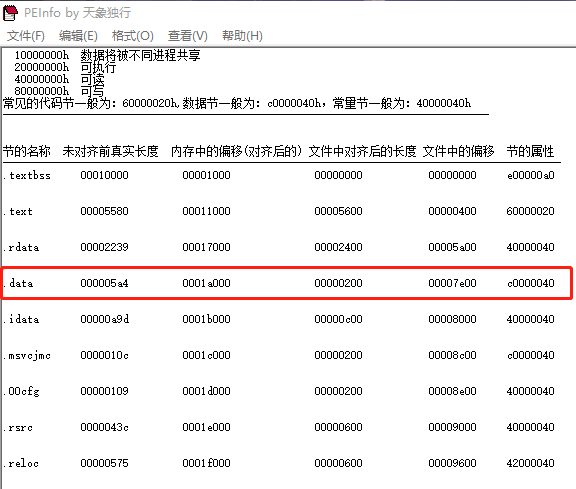Click memory offset 00001000 of .textbss
The width and height of the screenshot is (576, 489).
pos(206,175)
